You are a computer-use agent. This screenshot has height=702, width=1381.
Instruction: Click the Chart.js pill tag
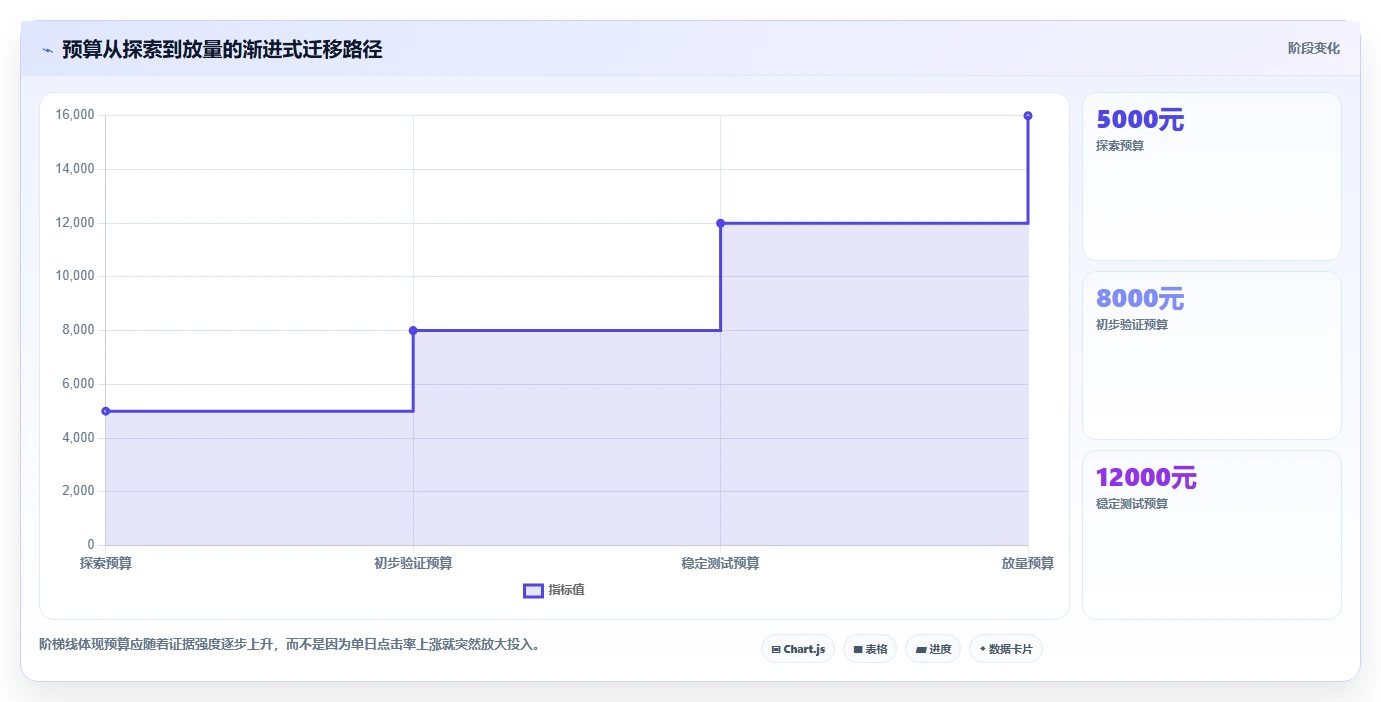tap(798, 649)
